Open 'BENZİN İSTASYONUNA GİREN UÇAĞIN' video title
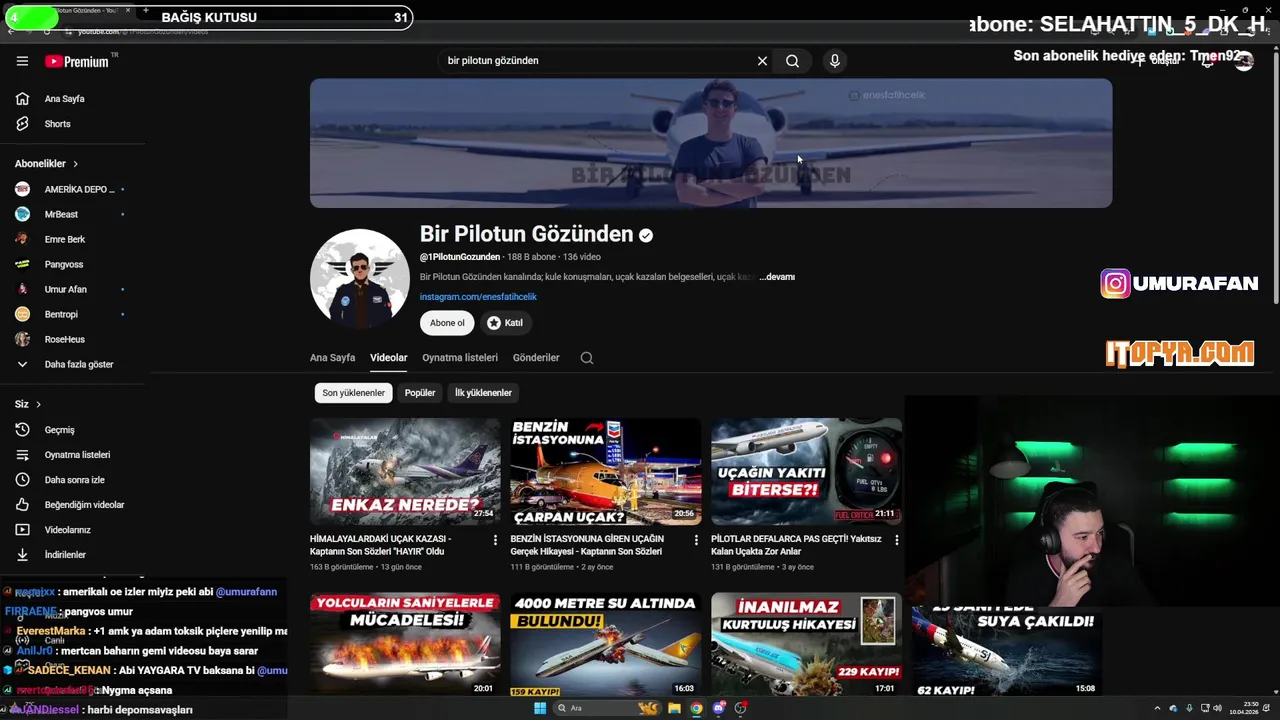 tap(587, 545)
